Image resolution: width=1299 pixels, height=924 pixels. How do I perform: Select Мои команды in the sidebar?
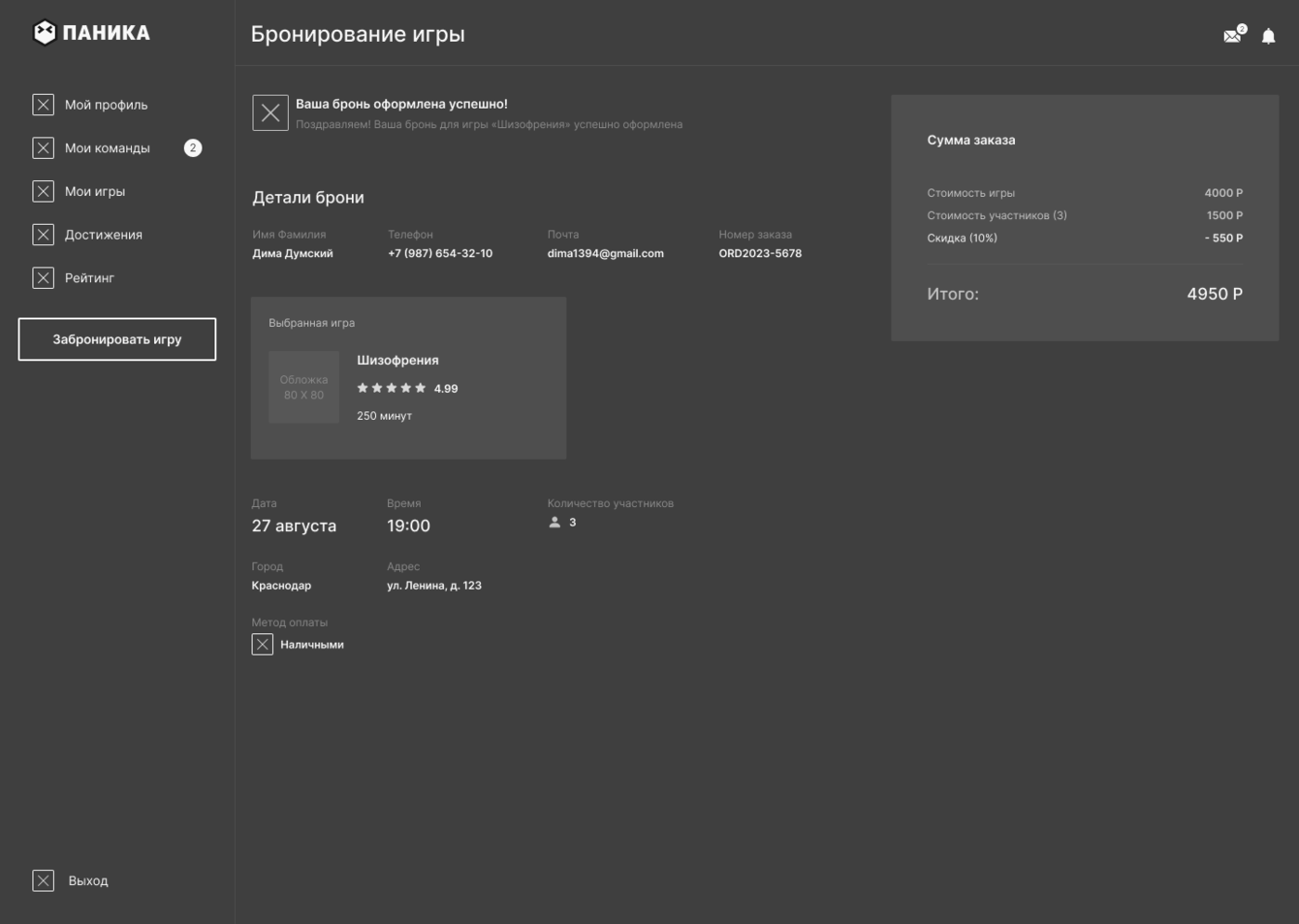(108, 148)
